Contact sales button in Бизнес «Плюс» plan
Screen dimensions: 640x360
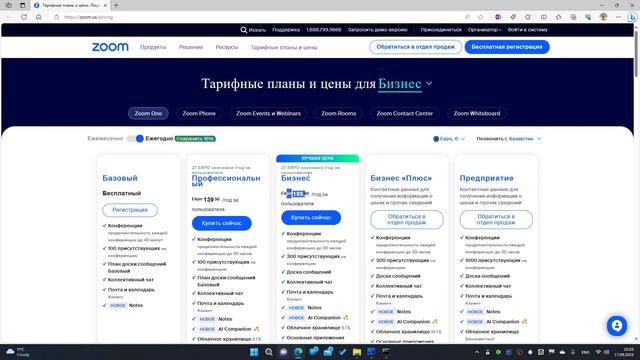tap(407, 220)
